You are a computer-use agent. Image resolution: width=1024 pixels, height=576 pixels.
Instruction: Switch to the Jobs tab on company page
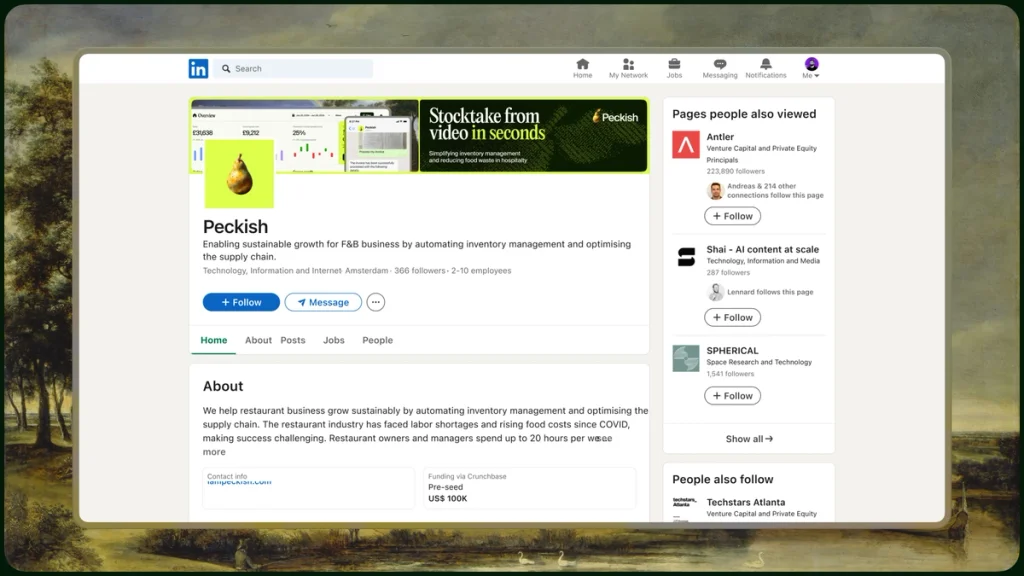pos(334,340)
